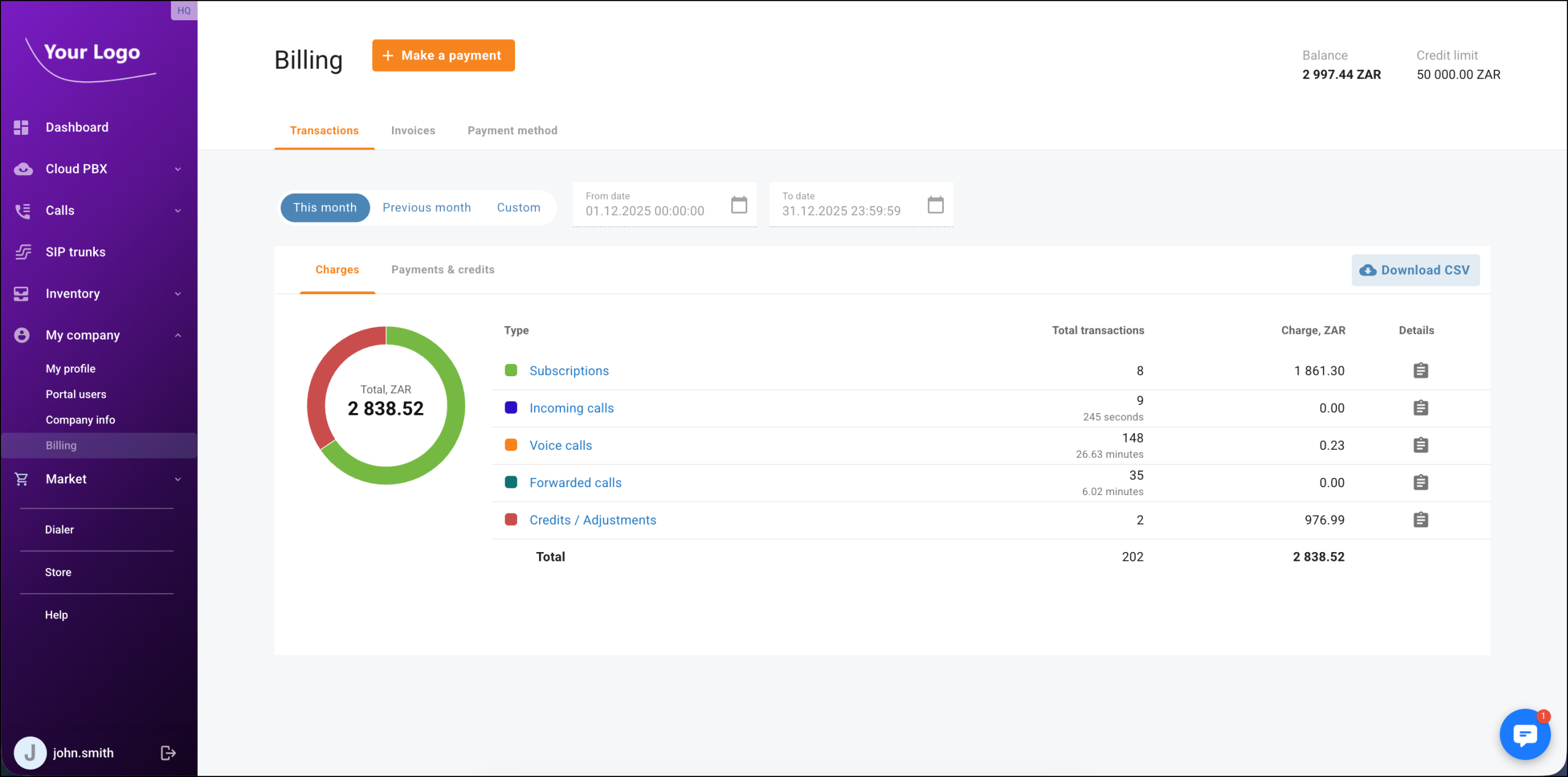This screenshot has height=777, width=1568.
Task: Expand the Market menu chevron
Action: click(178, 479)
